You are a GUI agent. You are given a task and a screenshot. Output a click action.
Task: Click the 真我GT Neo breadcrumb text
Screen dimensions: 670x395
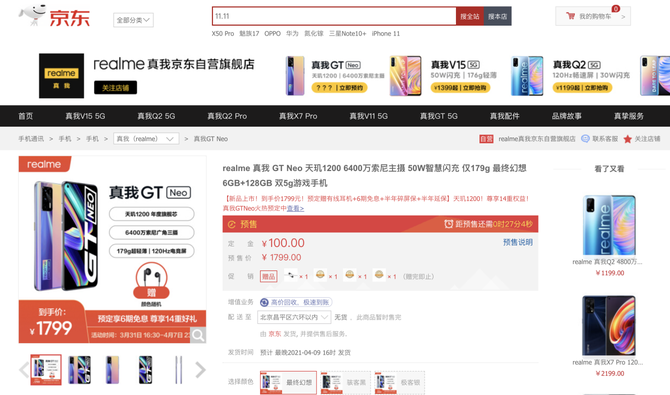pos(210,139)
